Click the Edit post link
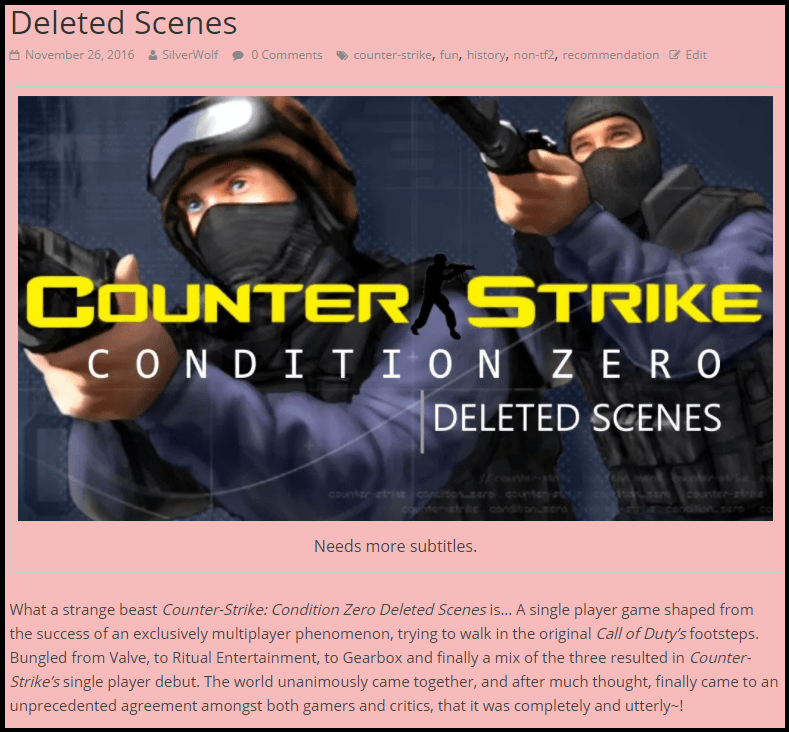This screenshot has height=732, width=789. tap(696, 55)
